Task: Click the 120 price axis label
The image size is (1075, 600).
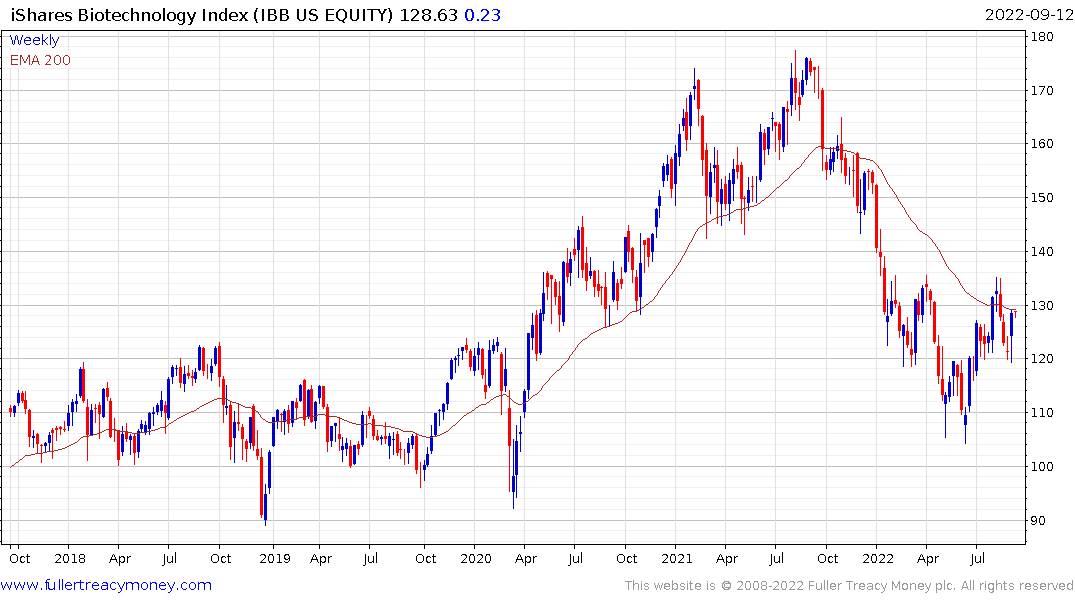Action: coord(1042,359)
